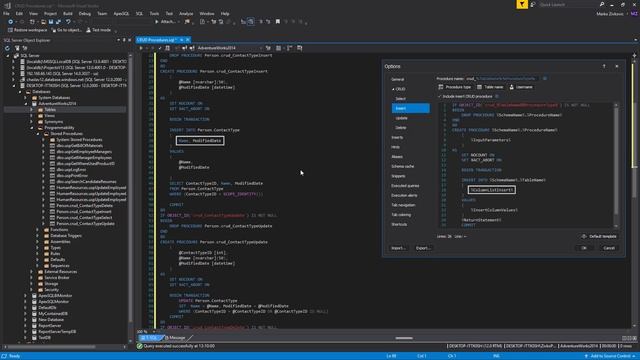This screenshot has width=640, height=360.
Task: Click the Object Explorer horizontal scrollbar
Action: click(51, 347)
